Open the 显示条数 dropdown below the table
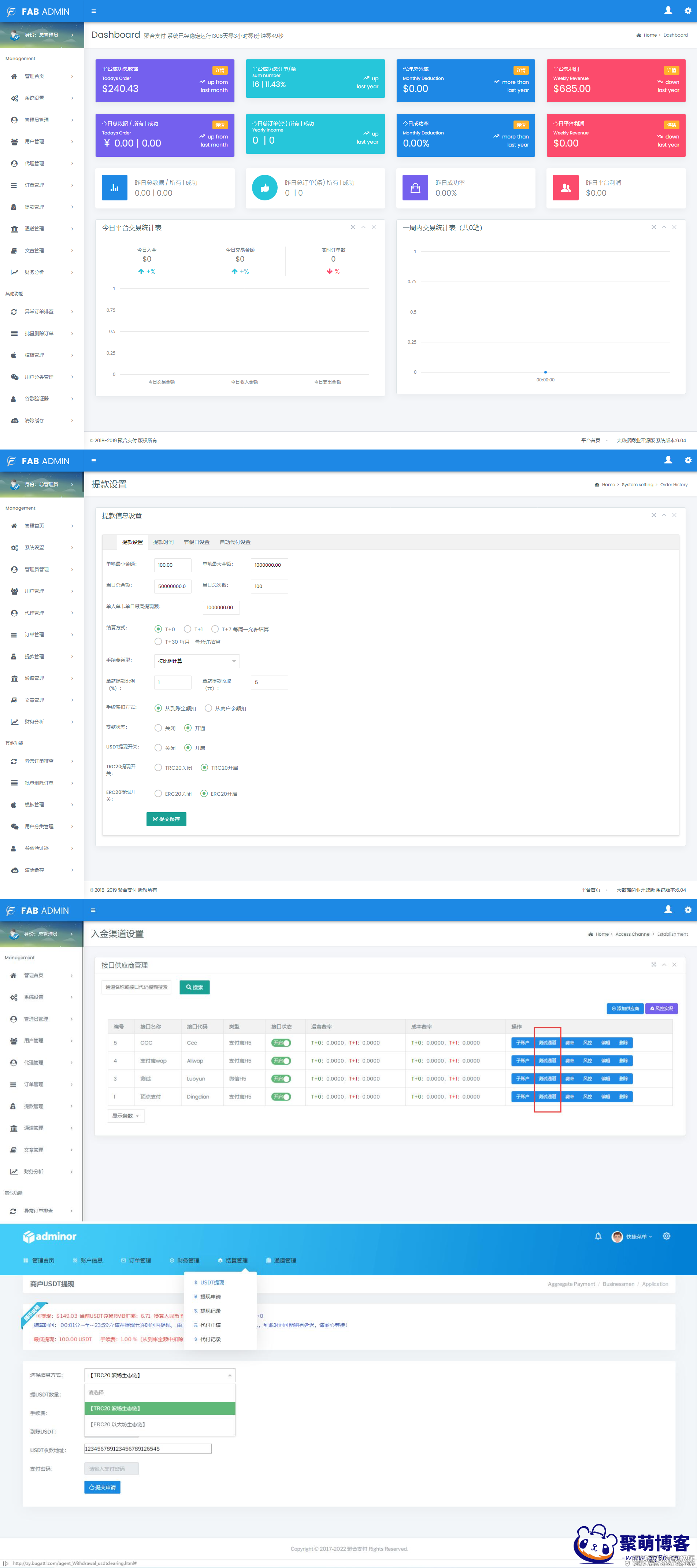This screenshot has height=1568, width=697. click(x=125, y=1116)
